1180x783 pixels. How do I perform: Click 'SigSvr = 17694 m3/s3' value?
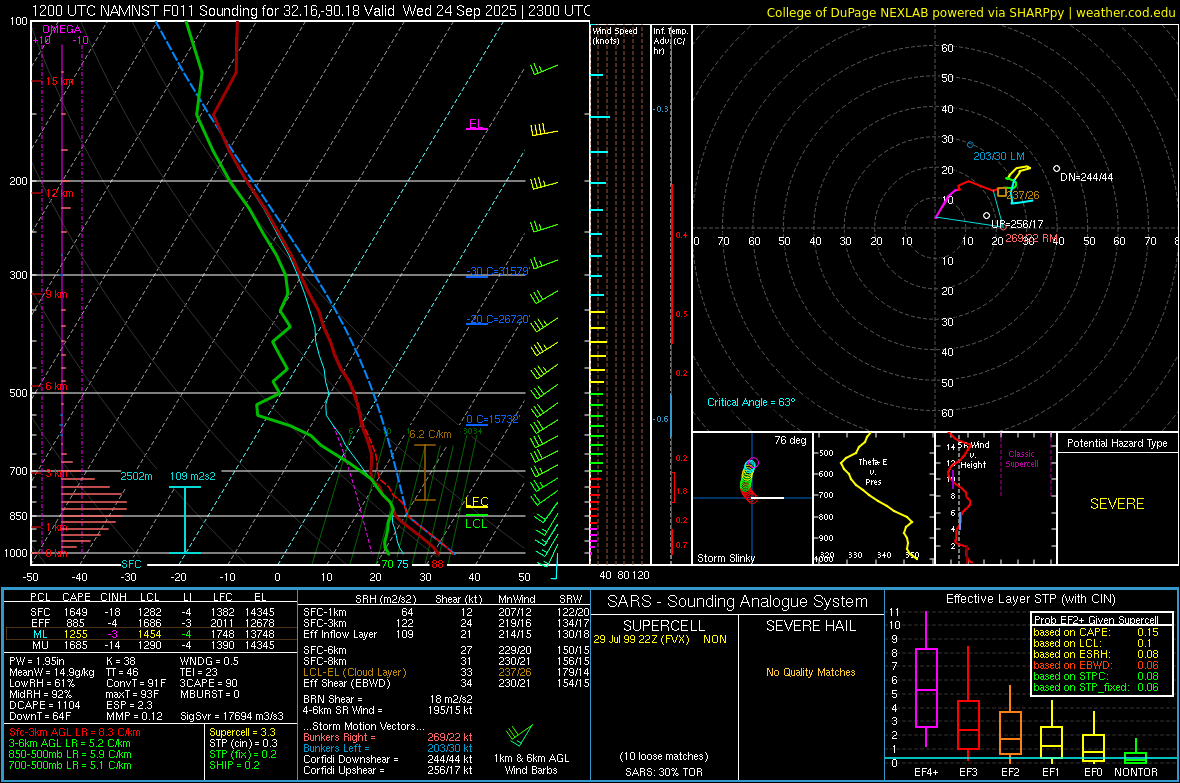click(x=232, y=716)
